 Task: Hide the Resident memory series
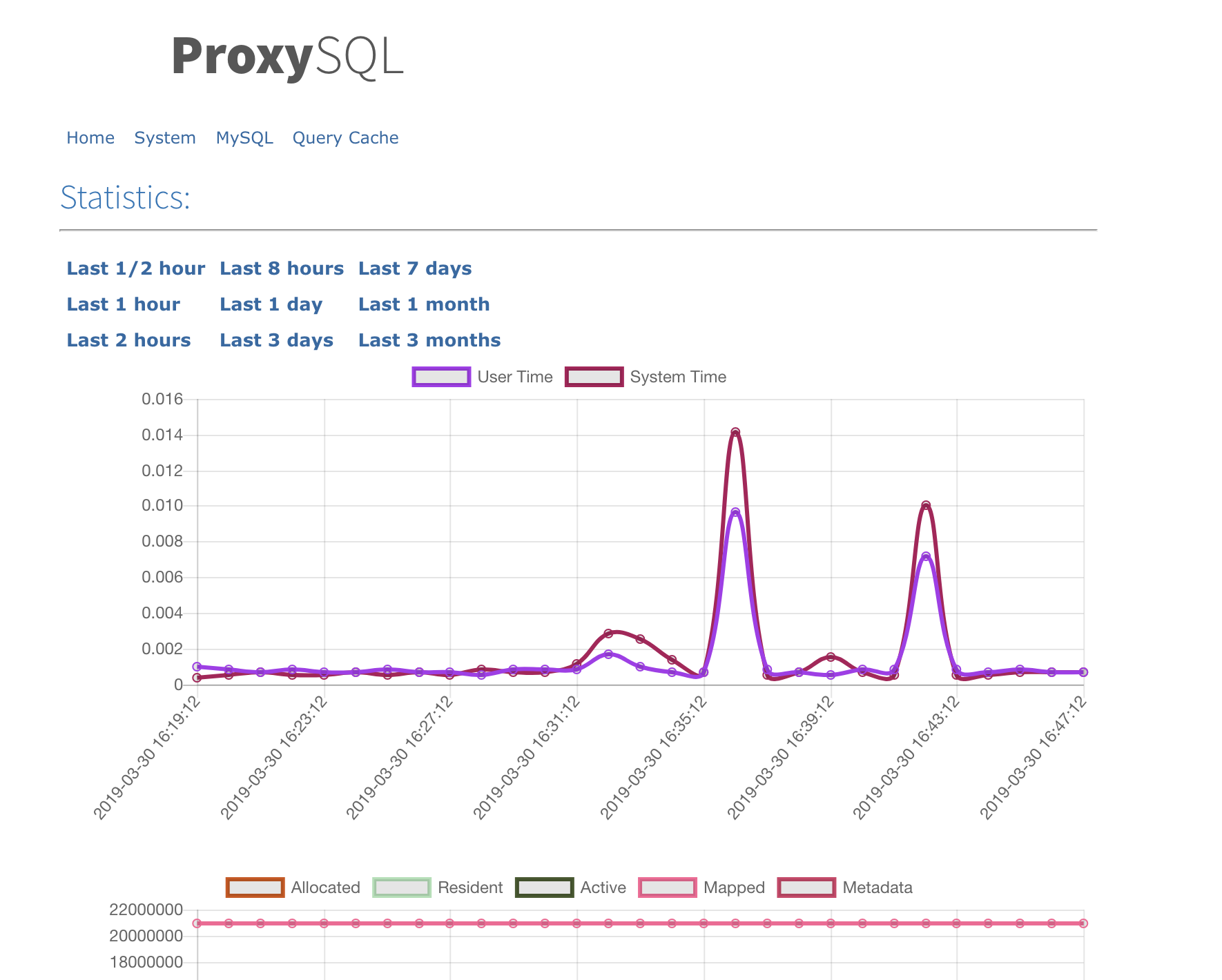coord(402,887)
